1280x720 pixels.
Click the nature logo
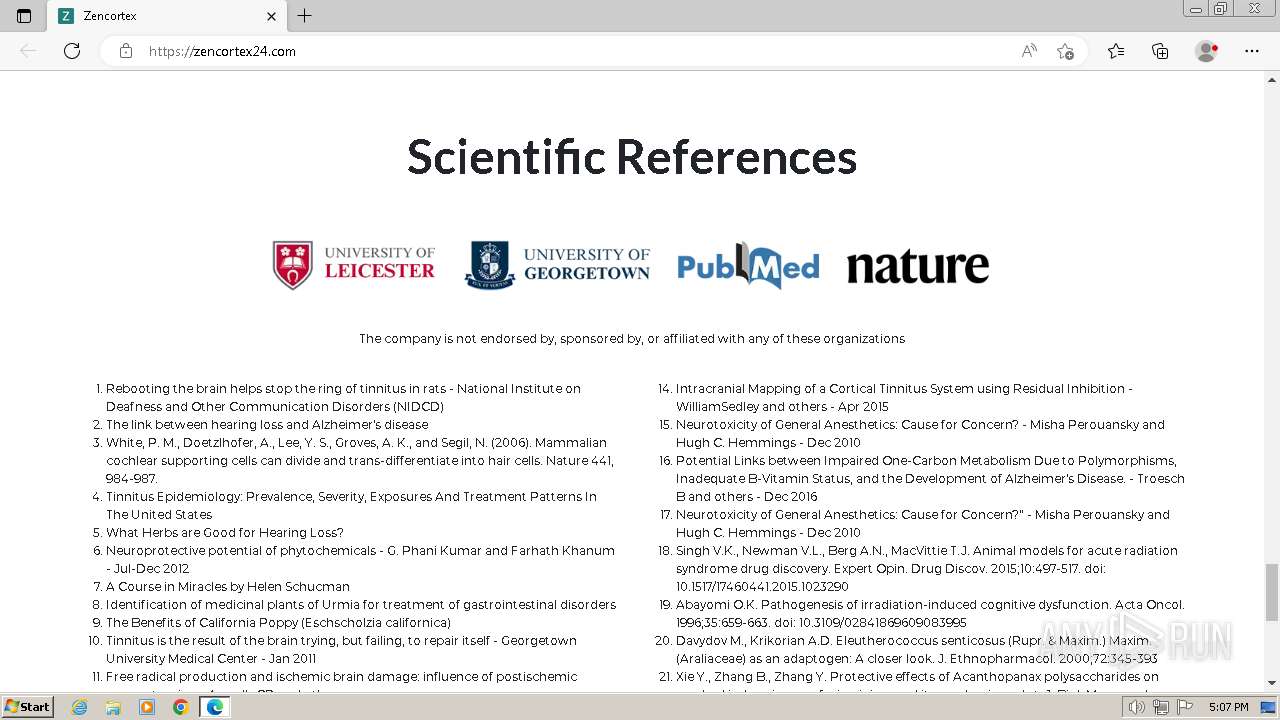click(917, 266)
